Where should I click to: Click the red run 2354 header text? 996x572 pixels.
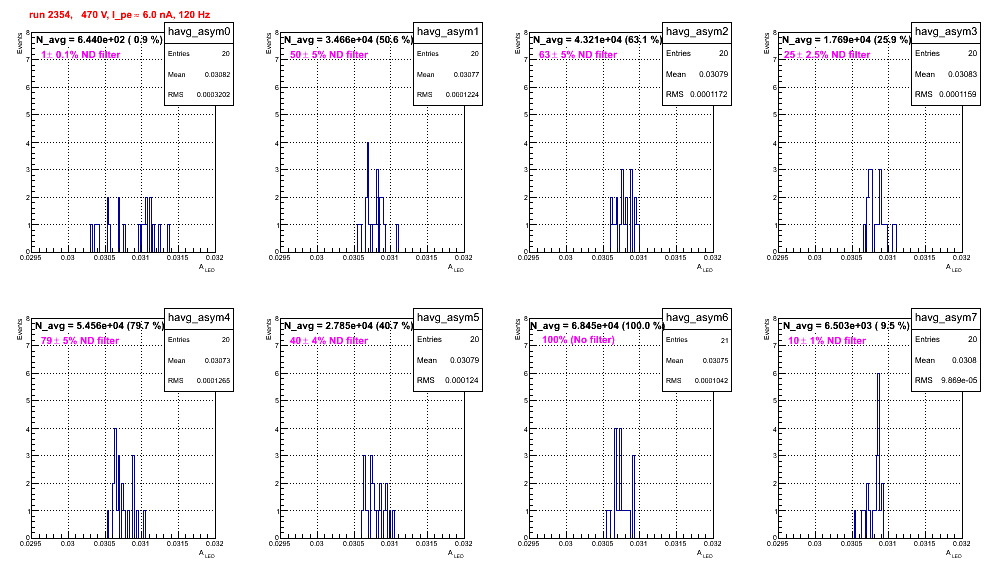coord(119,15)
